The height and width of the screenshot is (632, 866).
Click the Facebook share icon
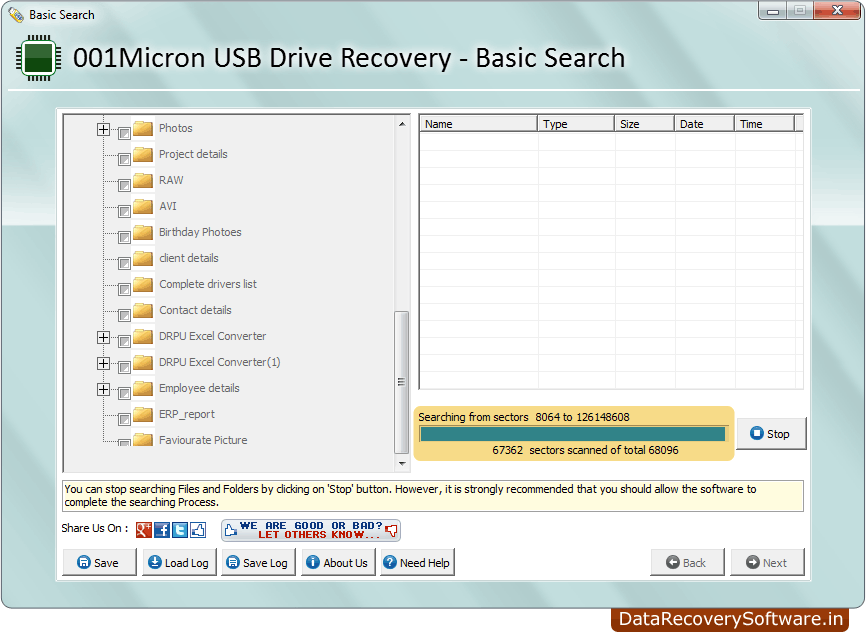[162, 530]
